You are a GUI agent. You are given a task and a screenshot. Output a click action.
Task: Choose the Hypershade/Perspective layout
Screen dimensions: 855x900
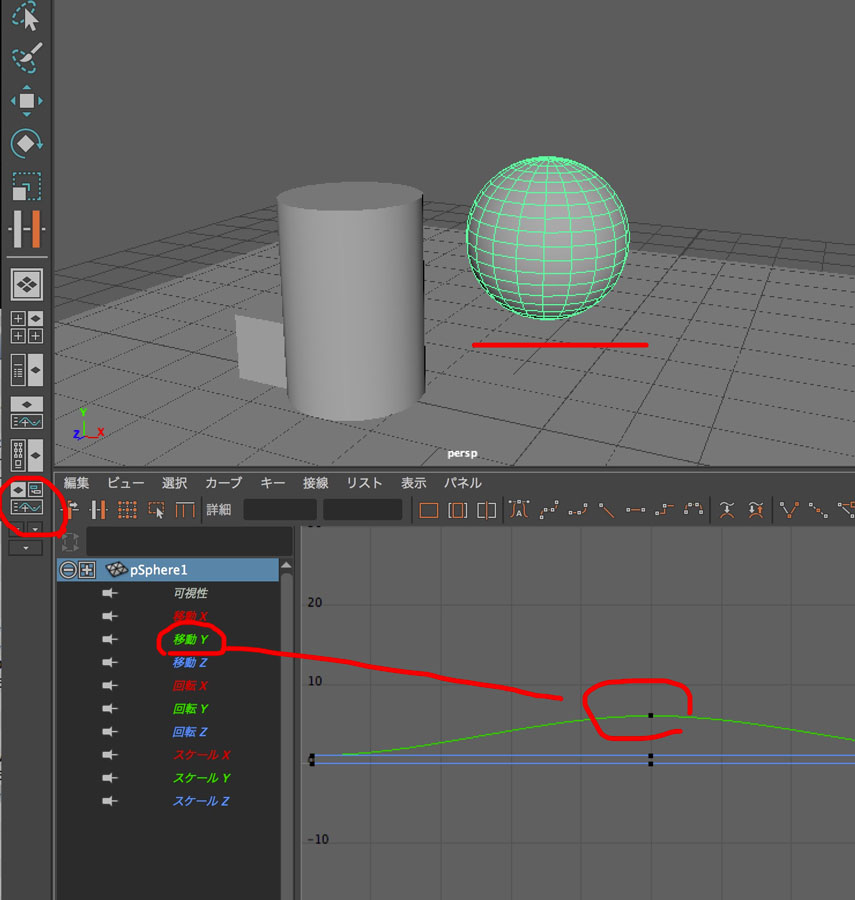26,456
